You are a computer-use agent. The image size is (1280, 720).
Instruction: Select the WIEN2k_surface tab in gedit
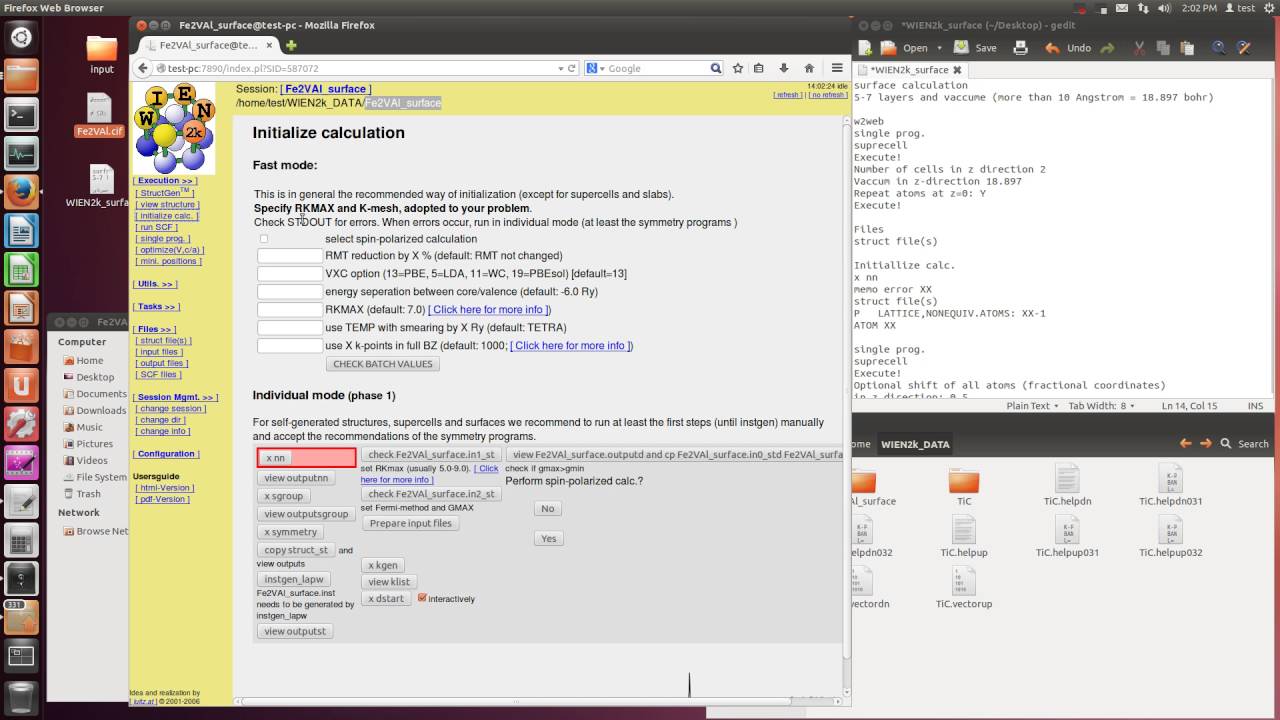(910, 70)
